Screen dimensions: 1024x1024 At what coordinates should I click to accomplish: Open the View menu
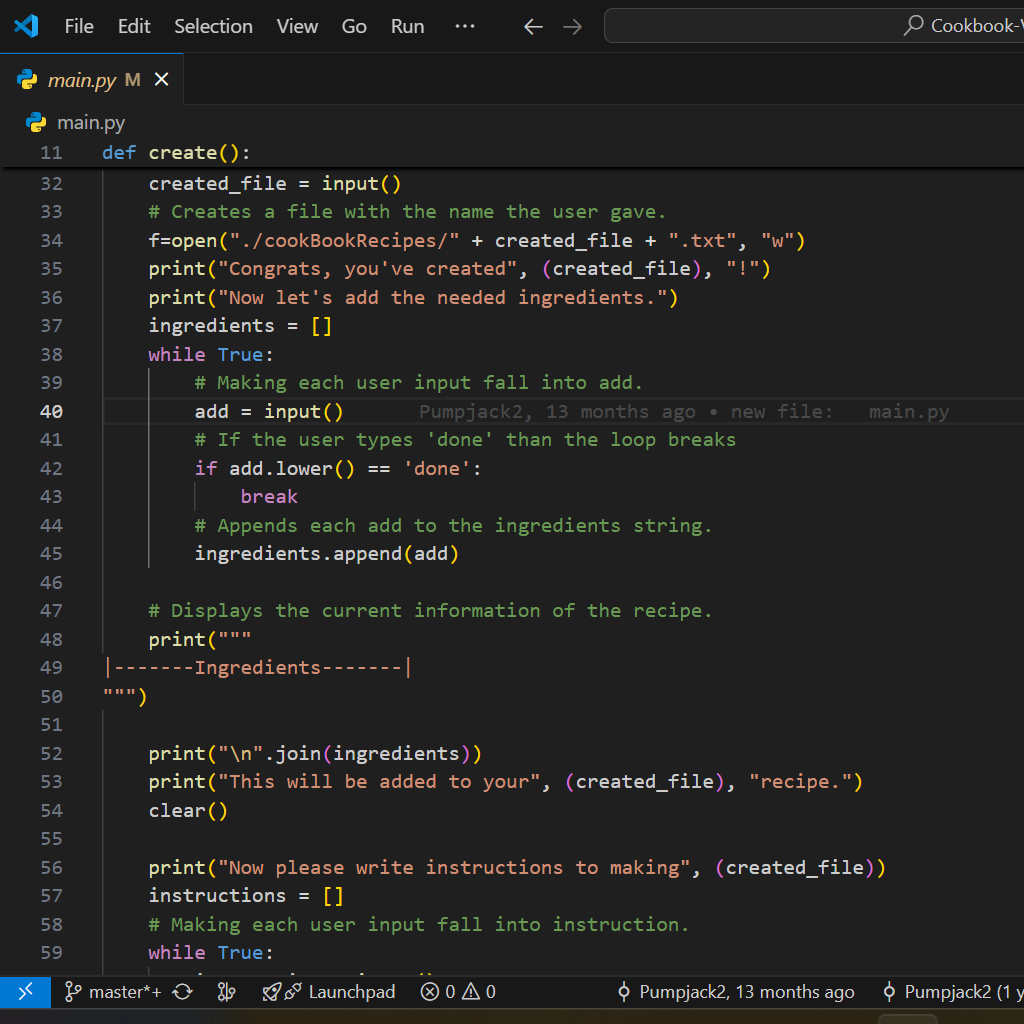pos(297,26)
